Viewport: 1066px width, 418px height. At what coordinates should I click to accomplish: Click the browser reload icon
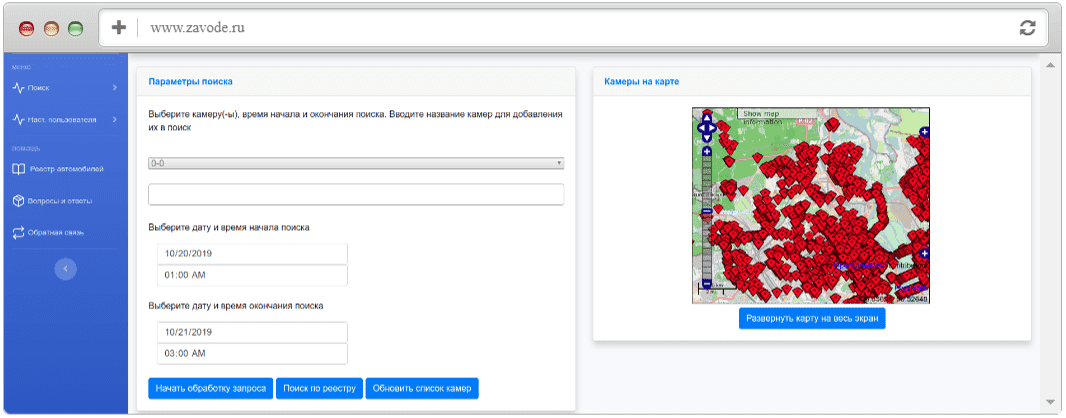click(x=1027, y=28)
